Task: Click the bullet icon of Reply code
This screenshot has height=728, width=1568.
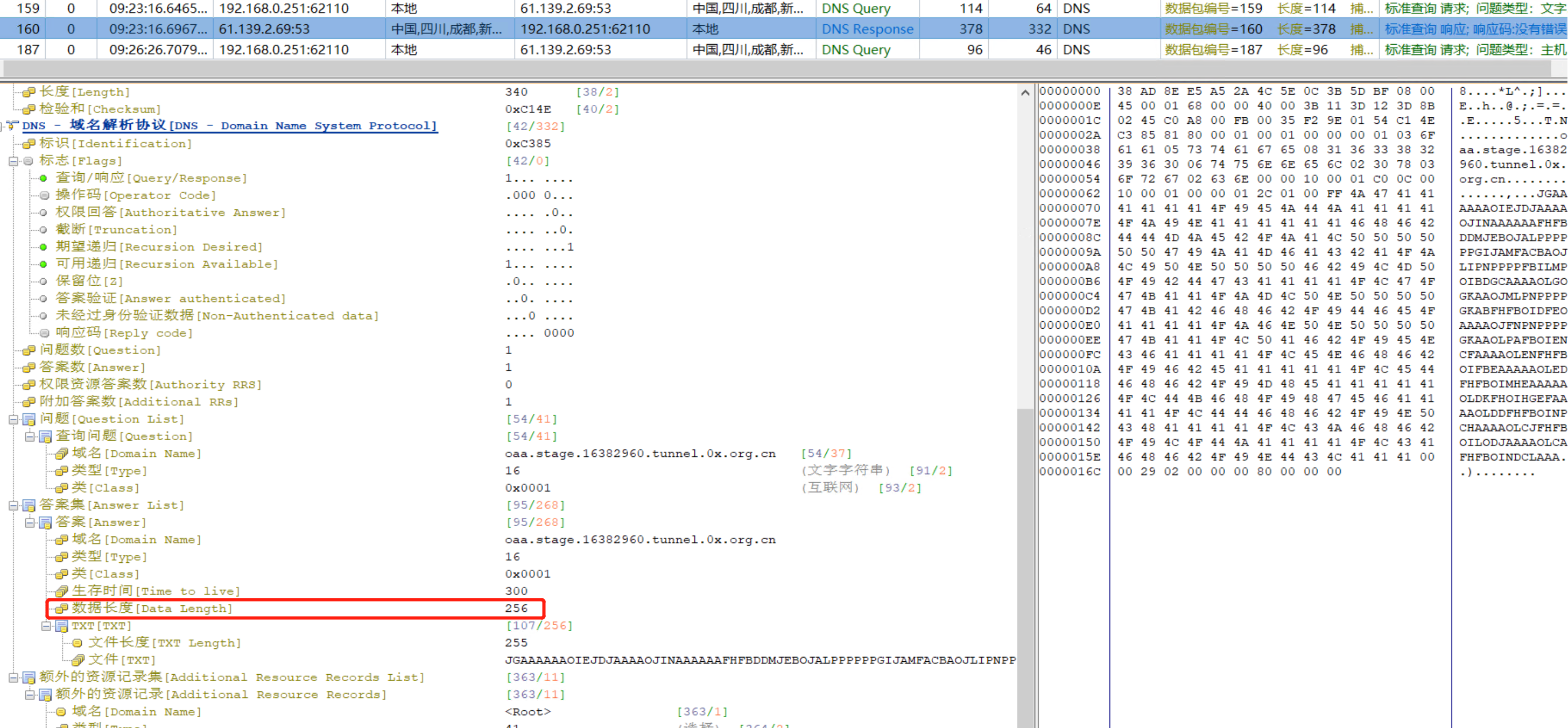Action: 45,333
